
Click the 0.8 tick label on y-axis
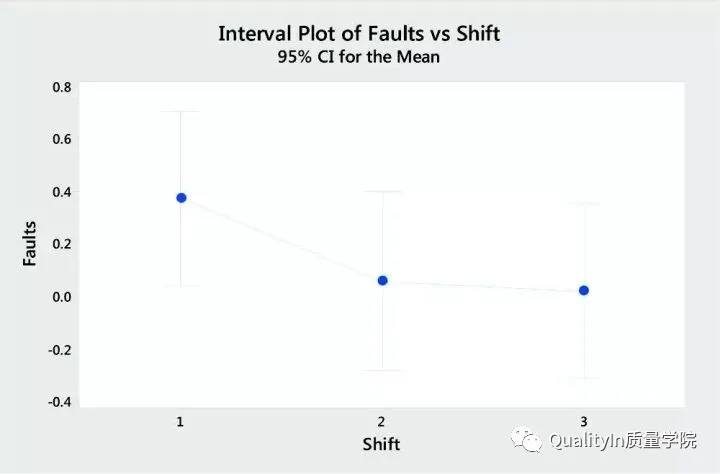tap(61, 87)
